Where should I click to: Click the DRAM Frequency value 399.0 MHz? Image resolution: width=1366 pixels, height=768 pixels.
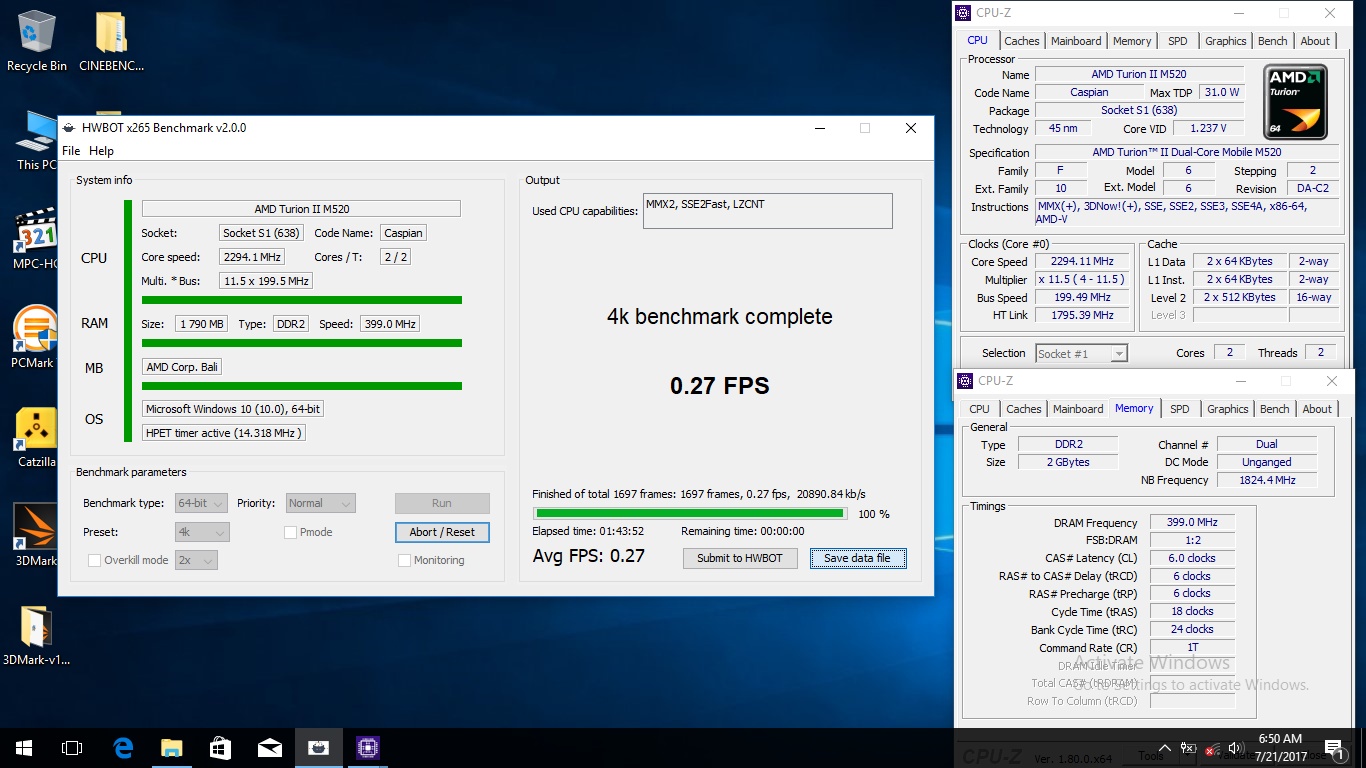pyautogui.click(x=1192, y=522)
